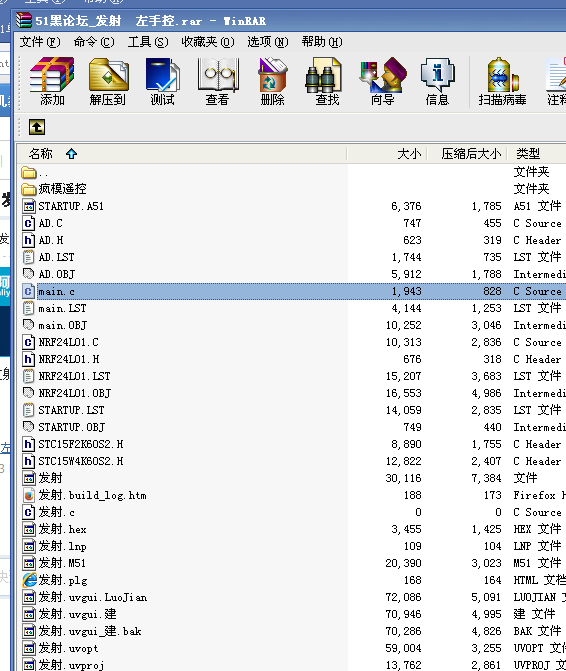The width and height of the screenshot is (566, 671).
Task: Open the 帮助(H) menu
Action: coord(322,42)
